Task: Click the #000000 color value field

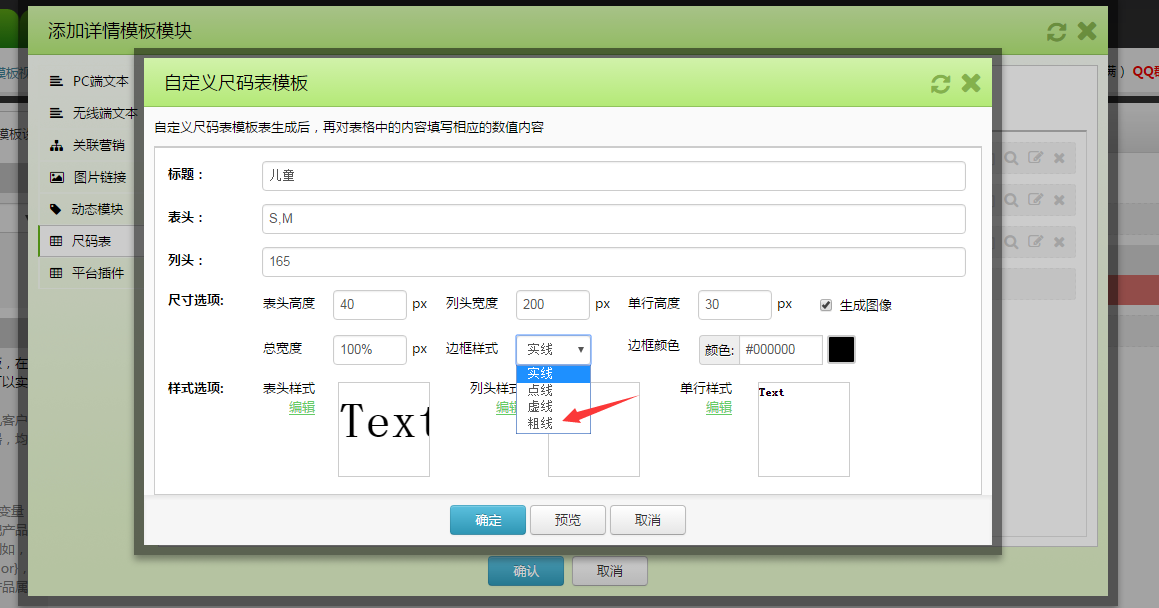Action: (x=781, y=349)
